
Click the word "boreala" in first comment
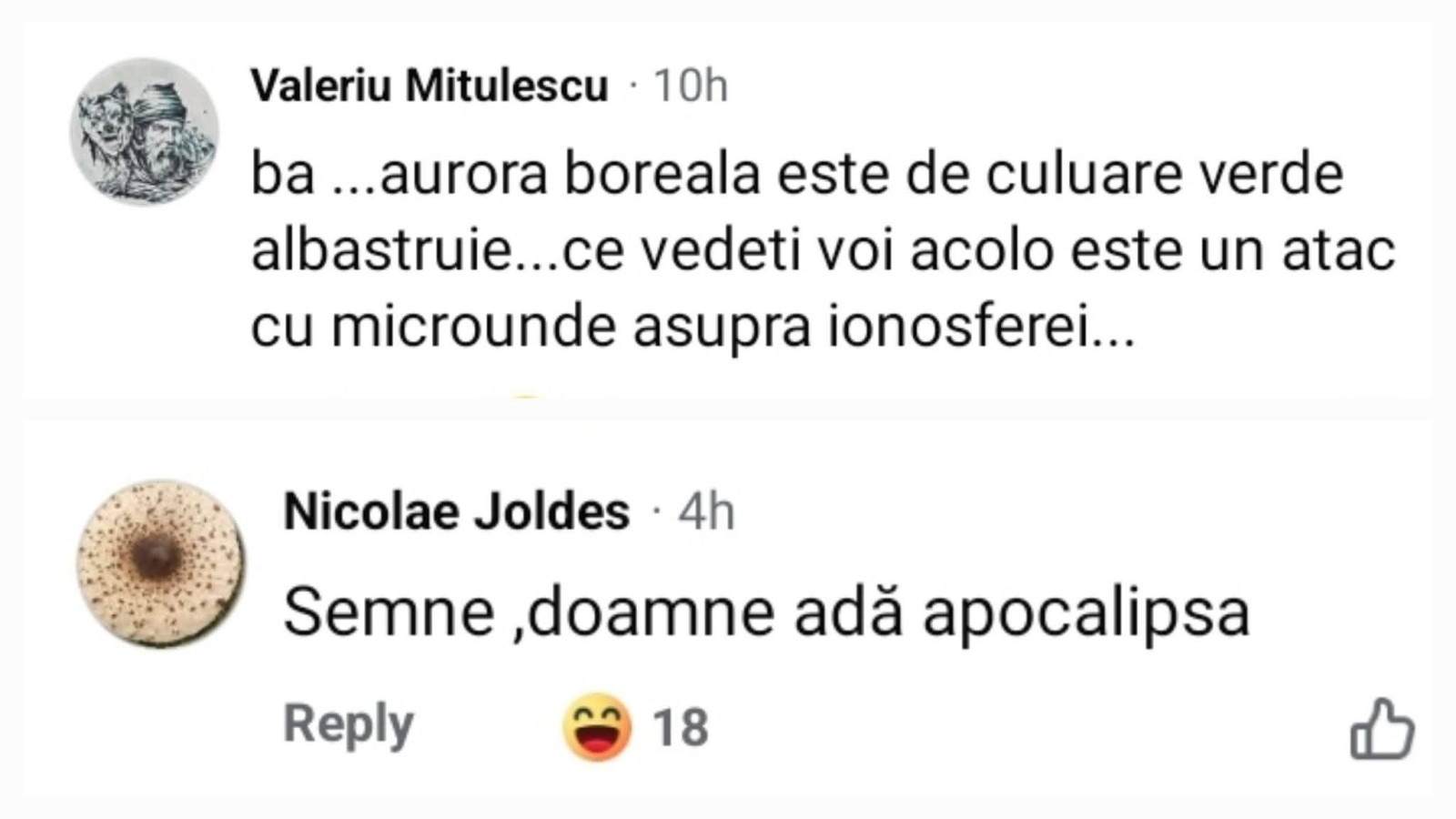pos(662,174)
